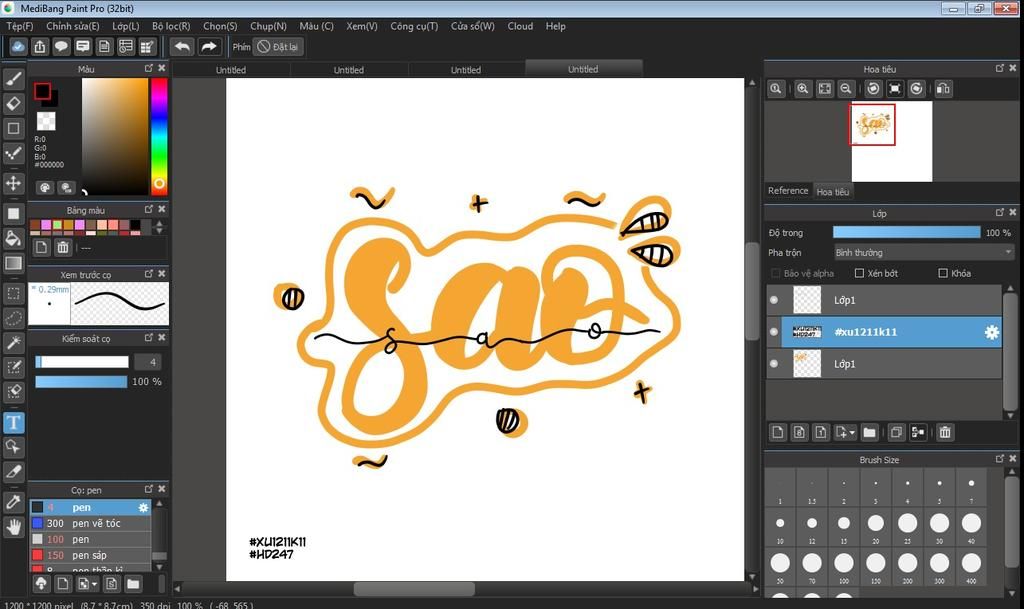Click rotate left icon in Hoa tiêu panel
Image resolution: width=1024 pixels, height=609 pixels.
pos(873,89)
